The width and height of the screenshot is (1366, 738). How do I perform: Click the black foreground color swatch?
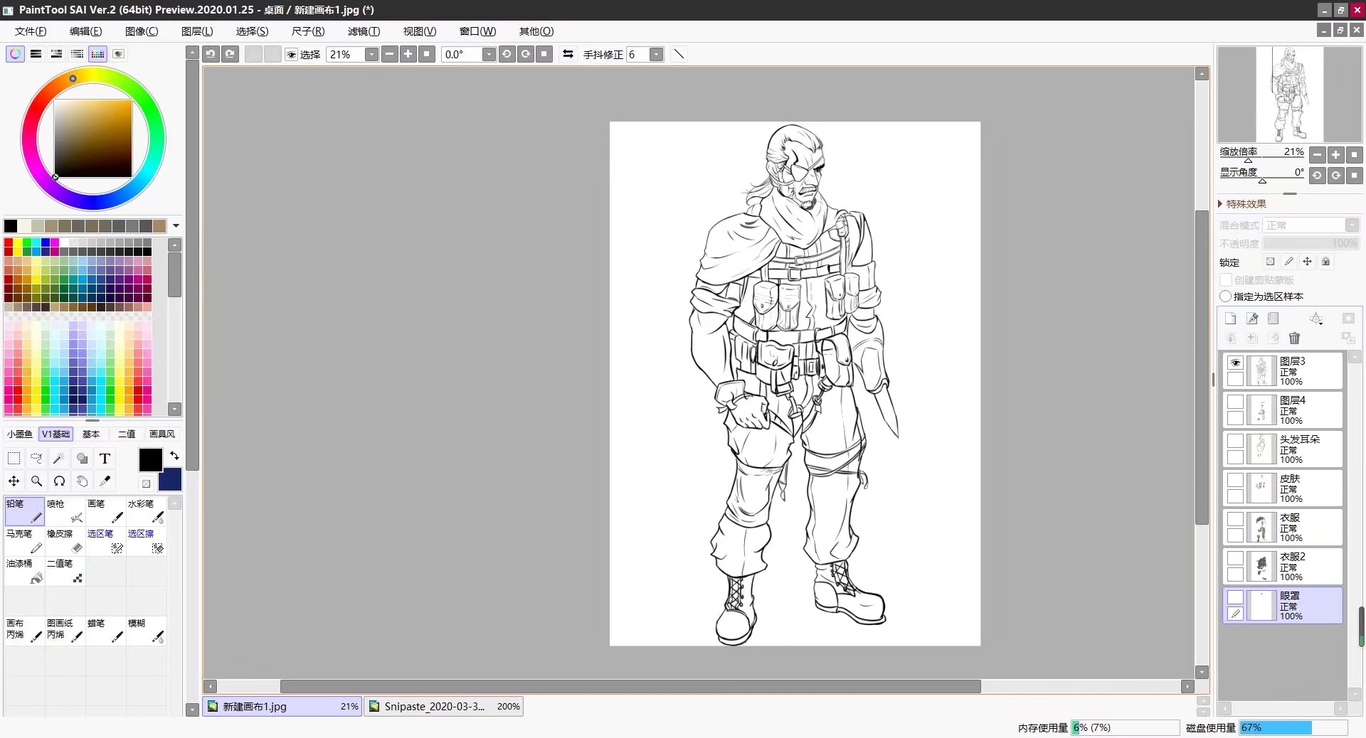point(150,459)
